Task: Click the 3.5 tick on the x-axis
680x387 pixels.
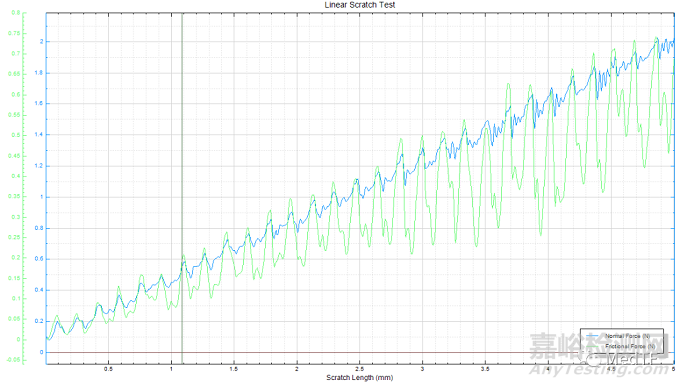Action: tap(485, 369)
